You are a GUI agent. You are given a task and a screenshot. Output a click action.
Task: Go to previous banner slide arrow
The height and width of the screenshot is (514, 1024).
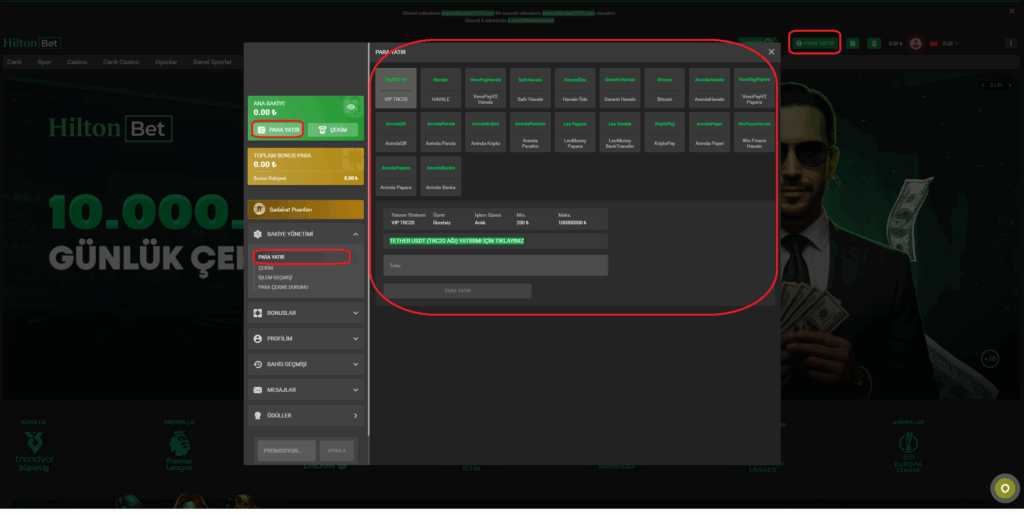pyautogui.click(x=983, y=86)
